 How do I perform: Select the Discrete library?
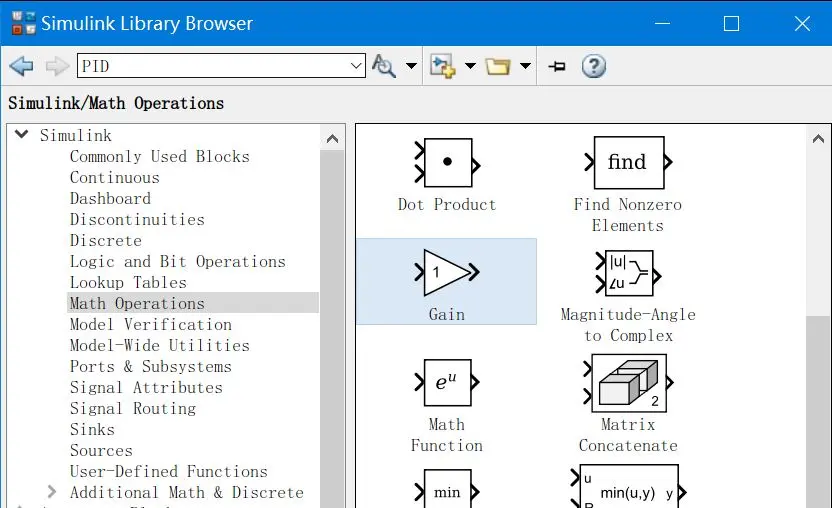coord(106,240)
